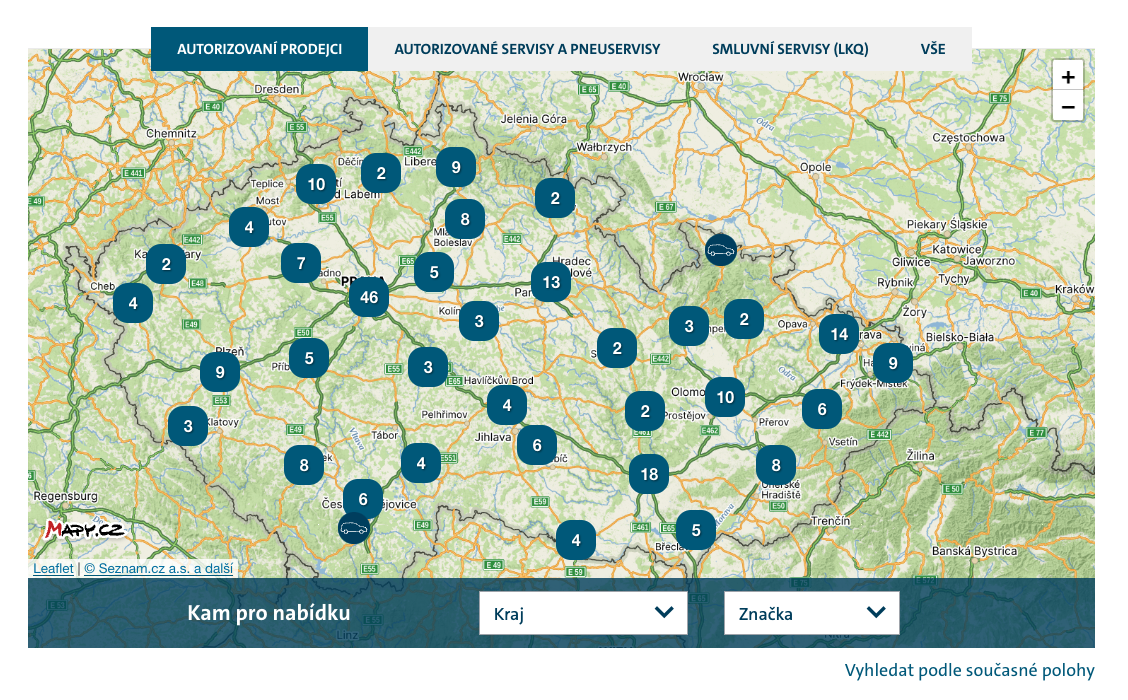Expand the Kraj dropdown

[x=583, y=613]
